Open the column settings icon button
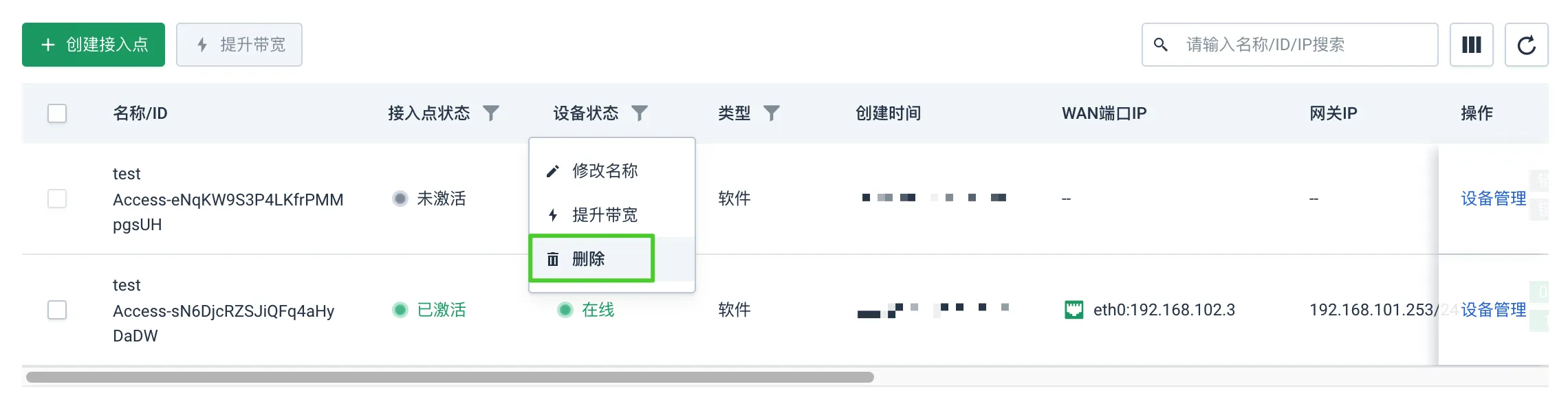Screen dimensions: 1568x404 tap(1471, 45)
